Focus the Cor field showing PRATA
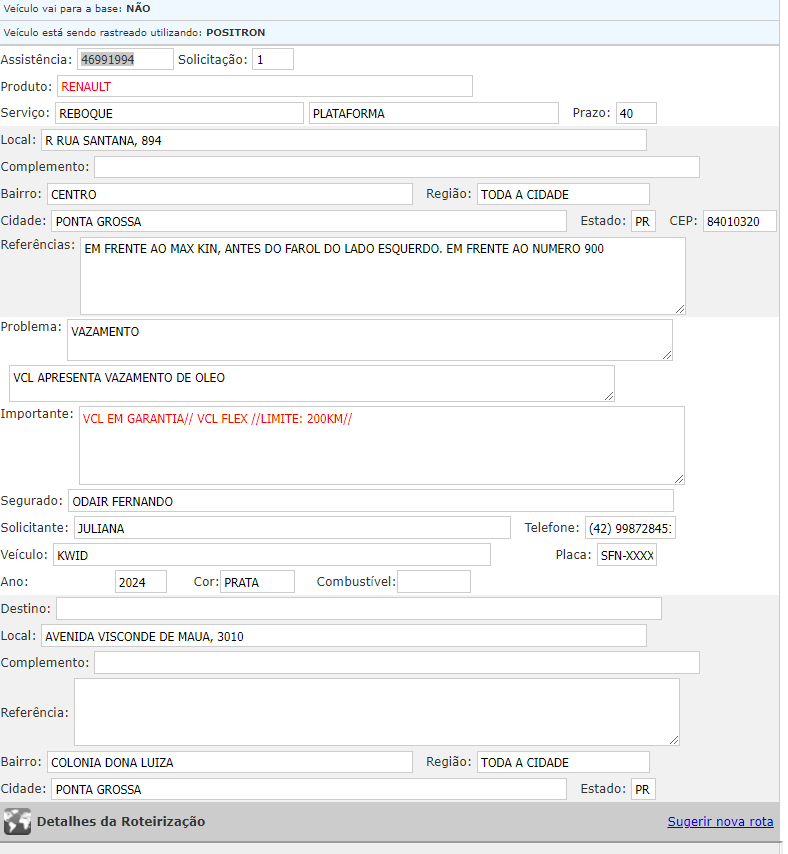Screen dimensions: 788x854 (x=257, y=582)
